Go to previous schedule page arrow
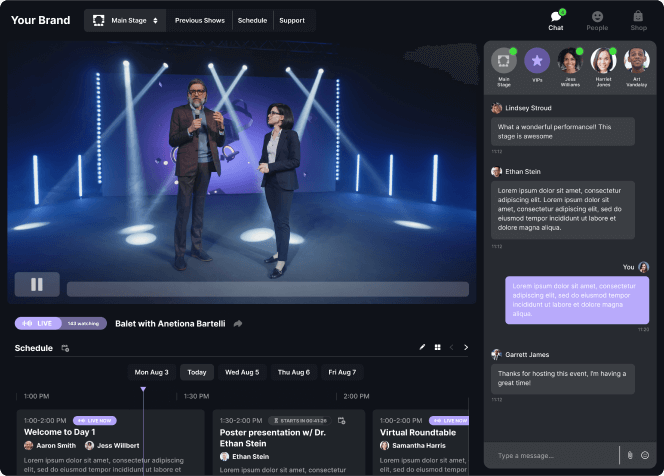Screen dimensions: 664x476 point(451,347)
